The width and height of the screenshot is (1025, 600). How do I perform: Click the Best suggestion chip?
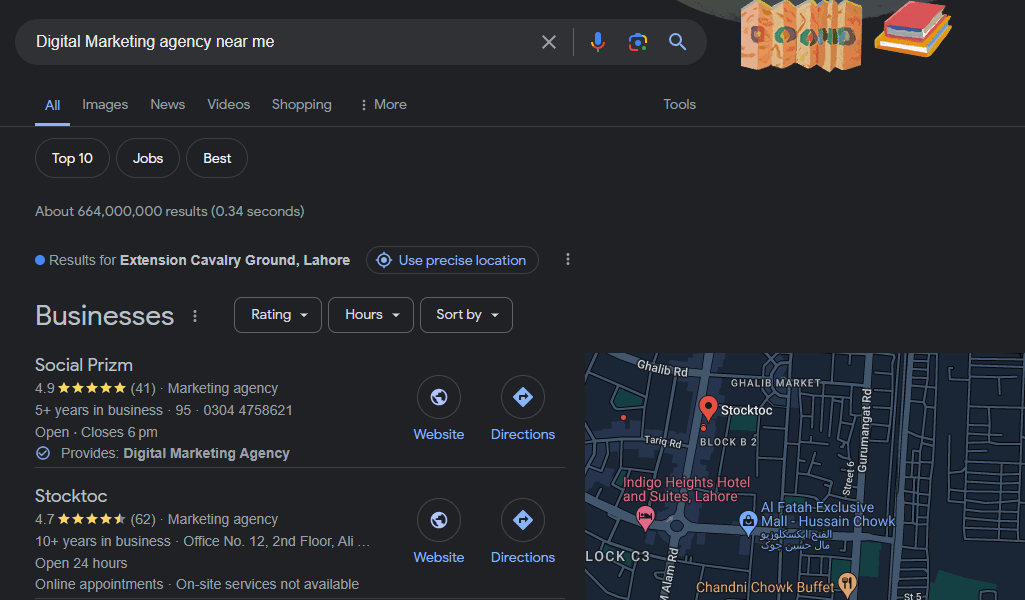click(217, 158)
